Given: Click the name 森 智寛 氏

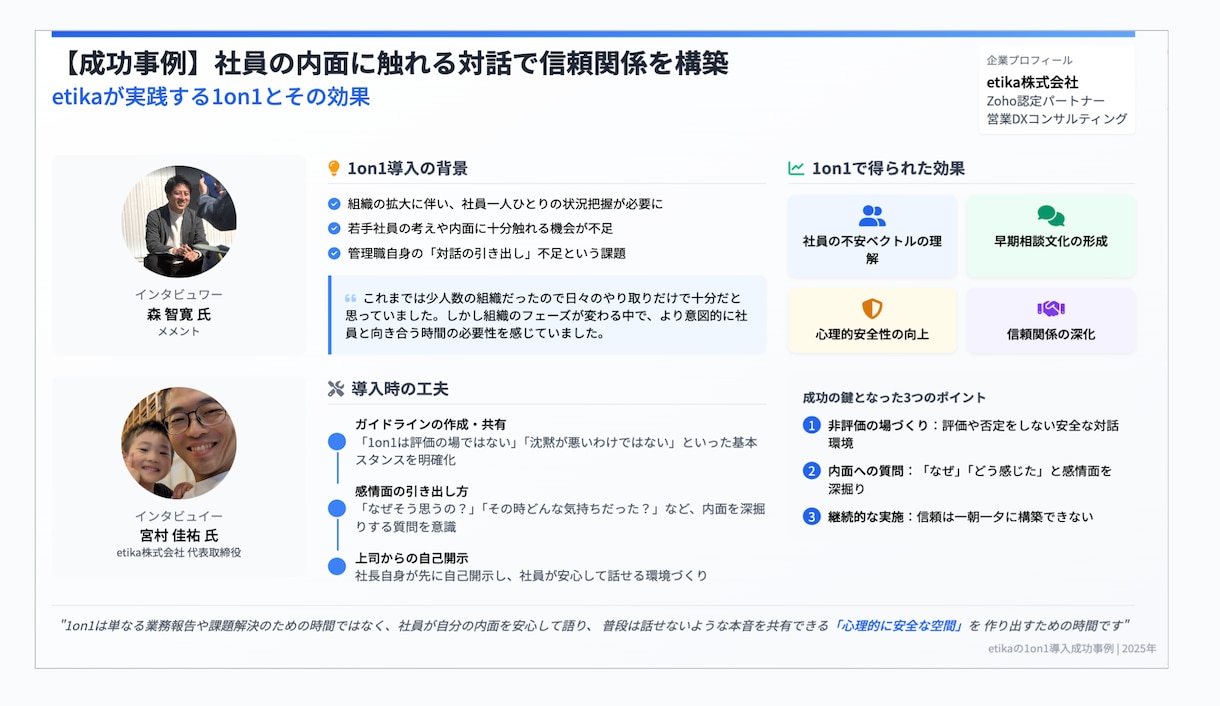Looking at the screenshot, I should 179,314.
